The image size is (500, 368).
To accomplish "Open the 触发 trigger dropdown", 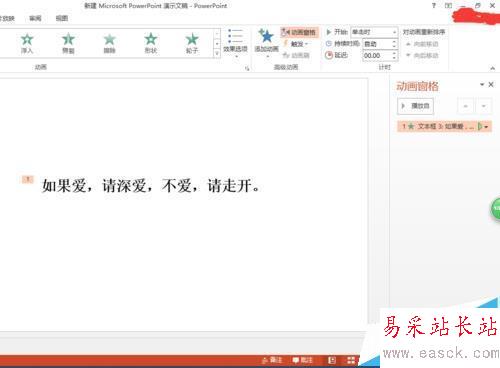I will 296,44.
